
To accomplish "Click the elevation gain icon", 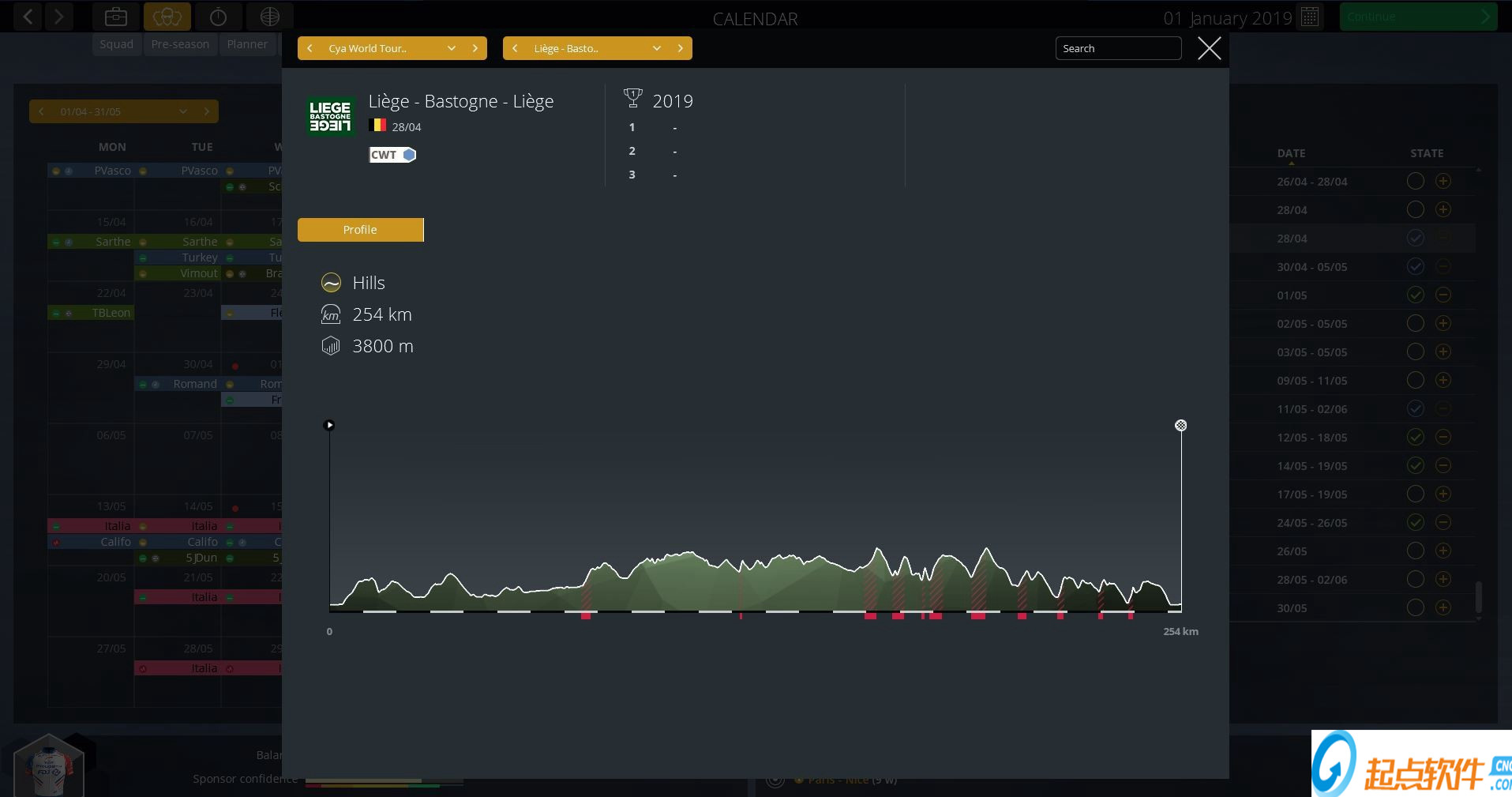I will (331, 346).
